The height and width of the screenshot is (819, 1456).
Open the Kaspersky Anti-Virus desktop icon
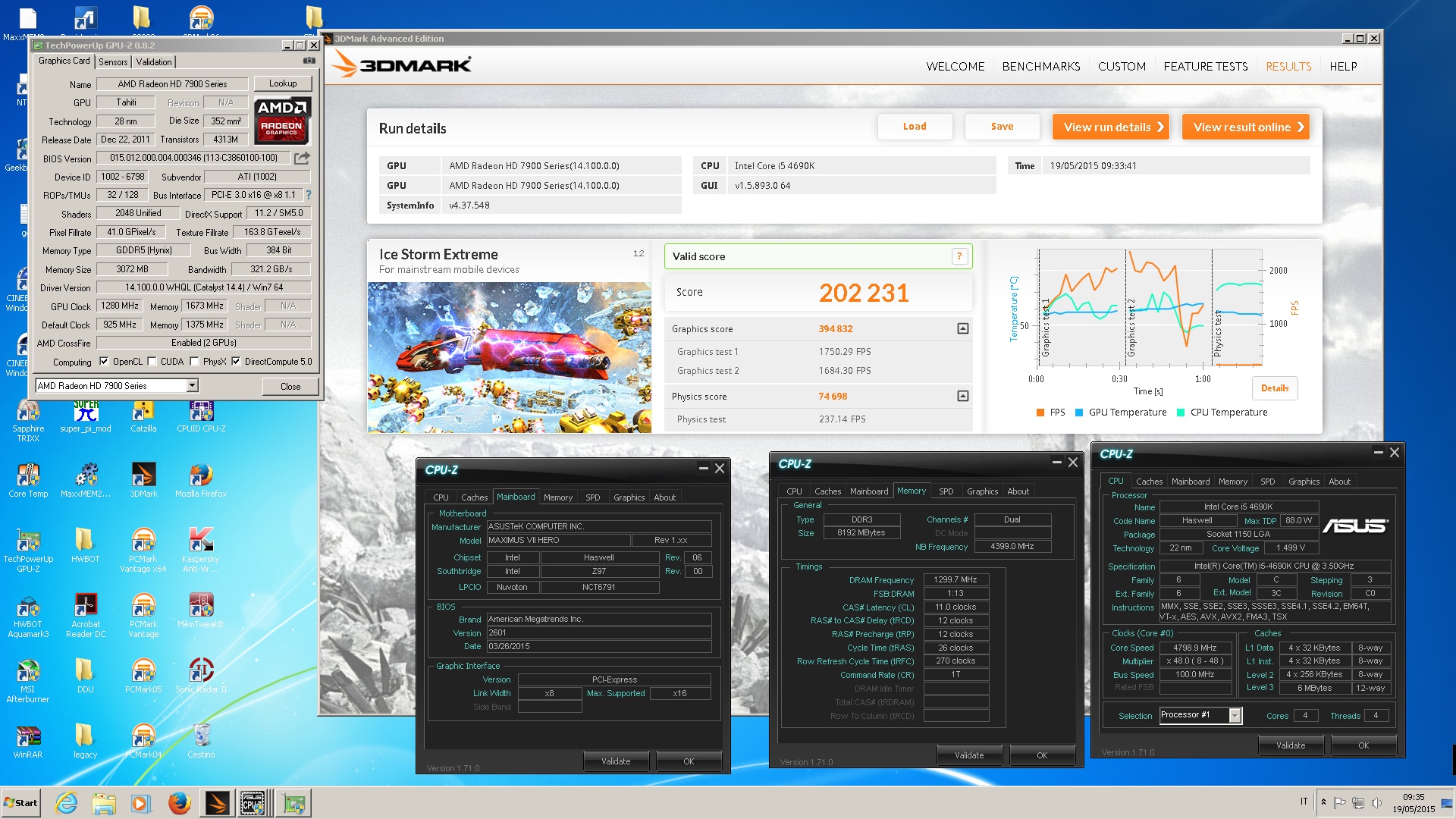(x=201, y=551)
